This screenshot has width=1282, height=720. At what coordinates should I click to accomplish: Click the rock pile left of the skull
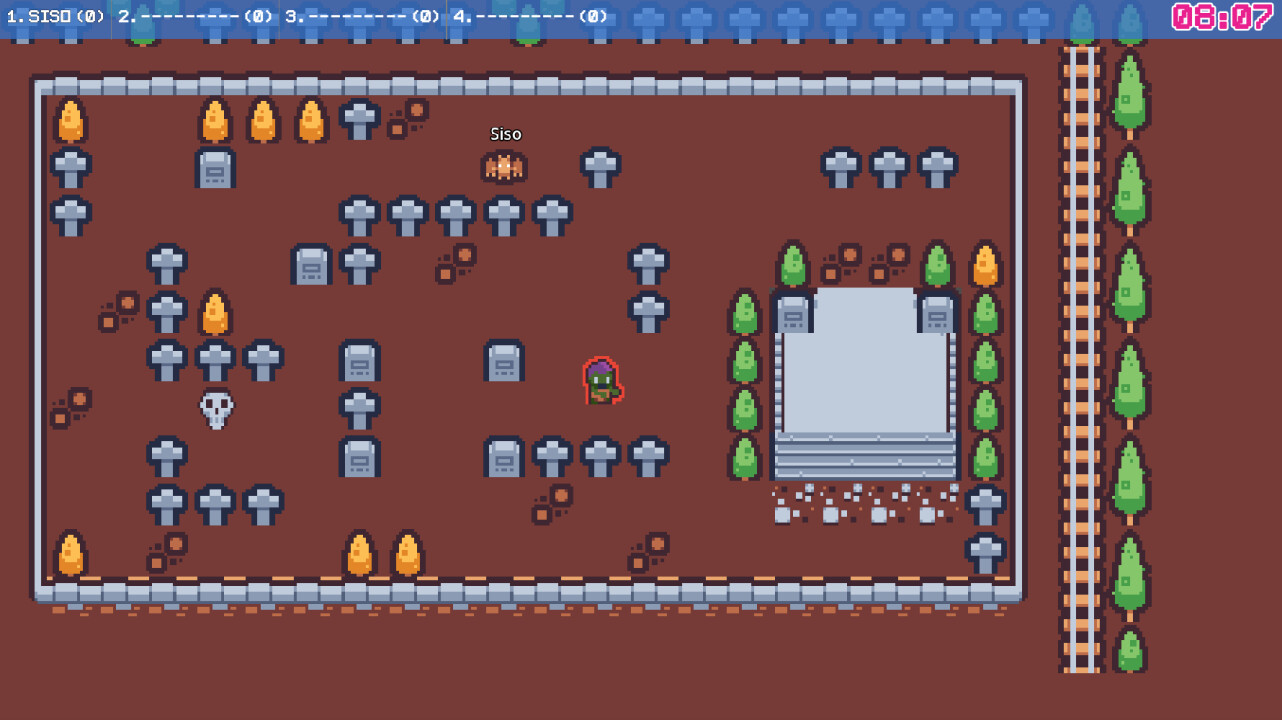coord(71,407)
